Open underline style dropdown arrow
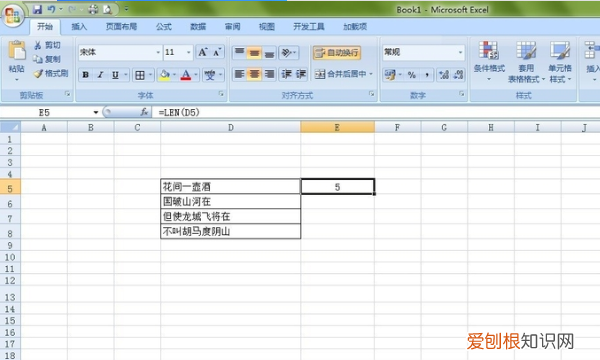The height and width of the screenshot is (360, 600). click(126, 75)
